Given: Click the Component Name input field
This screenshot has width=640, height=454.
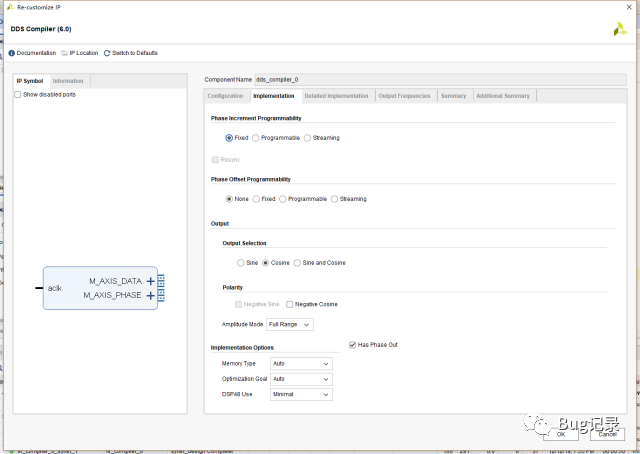Looking at the screenshot, I should 440,80.
